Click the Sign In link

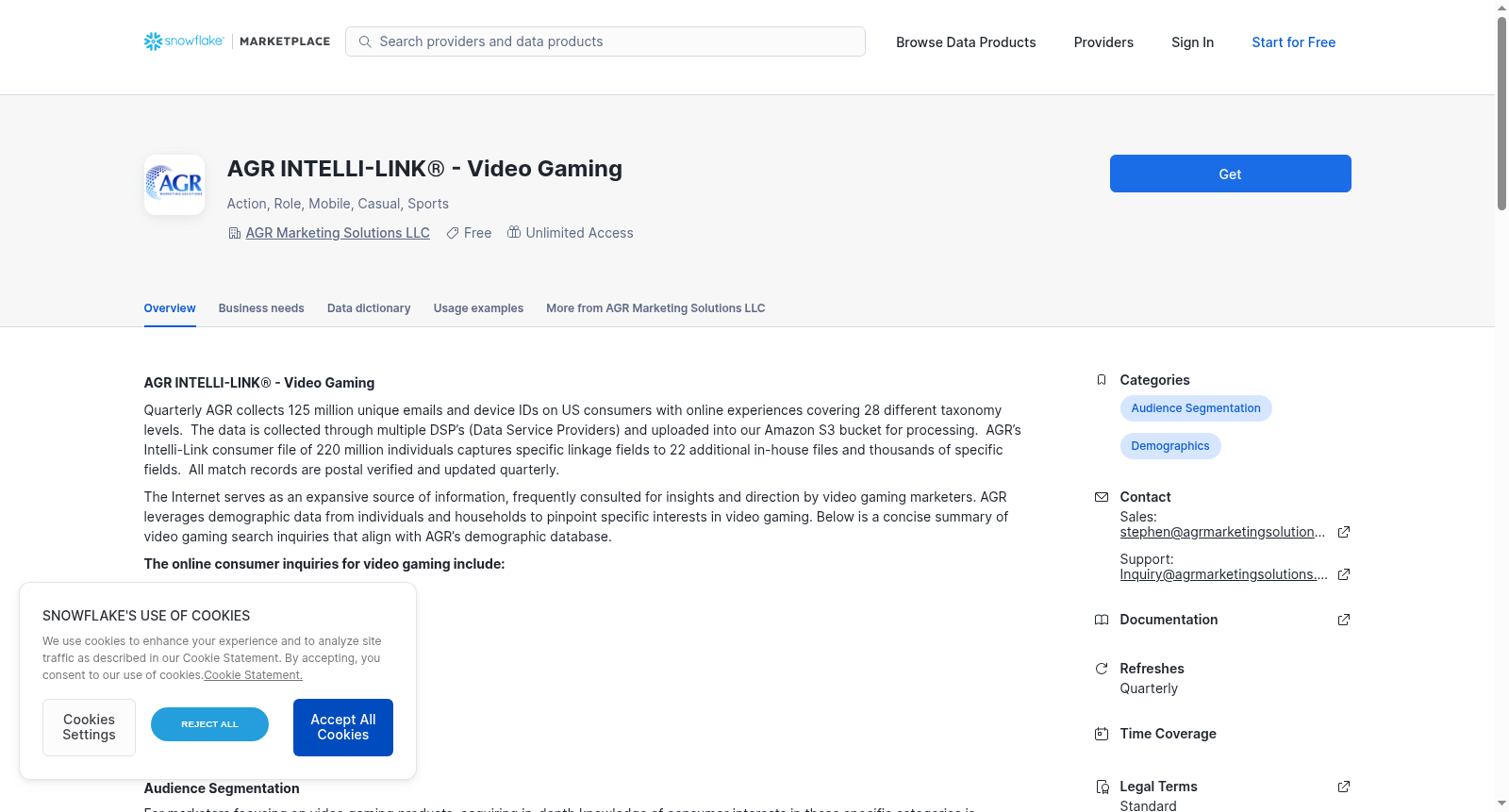[x=1192, y=42]
